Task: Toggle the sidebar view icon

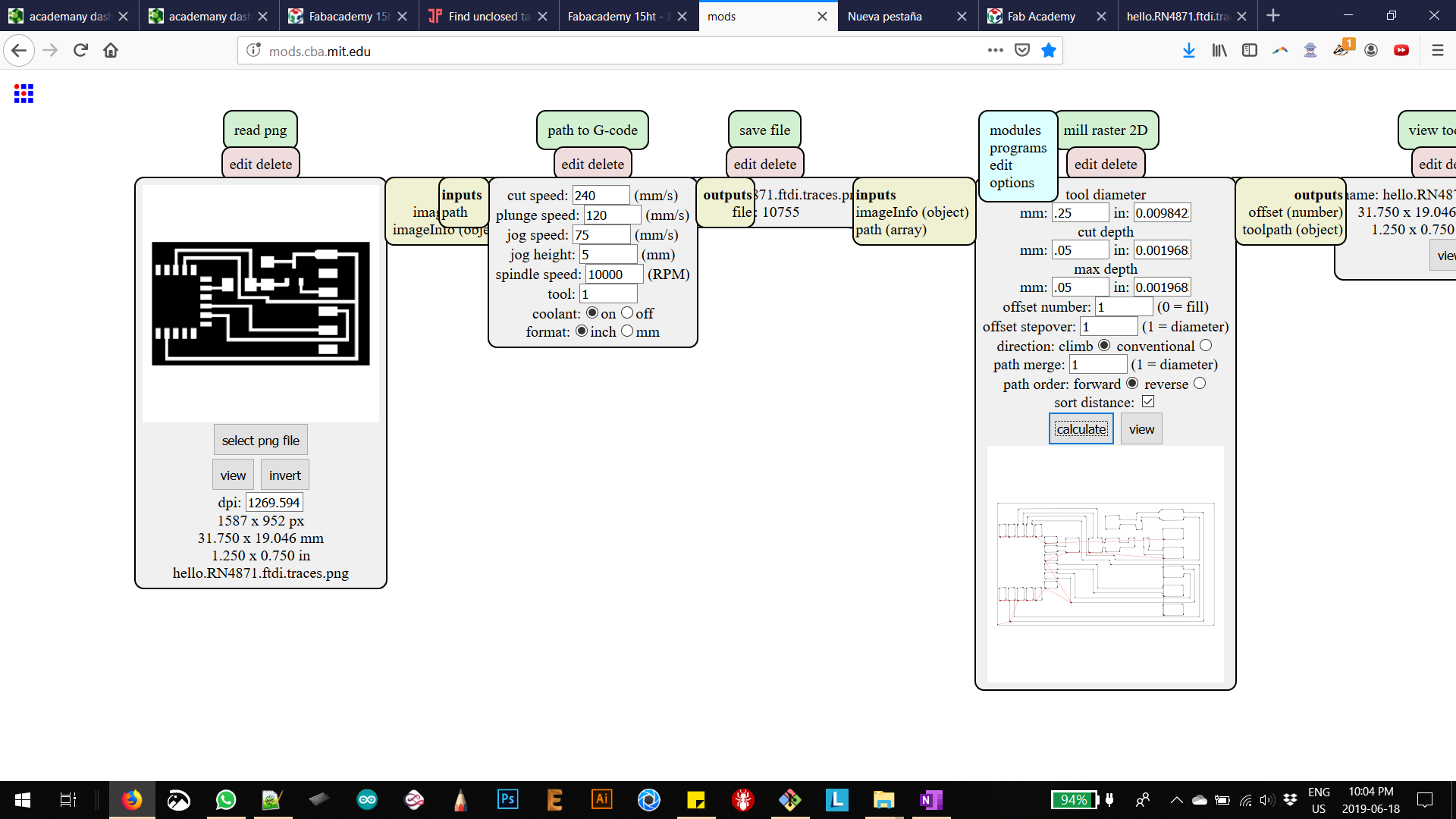Action: tap(1249, 51)
